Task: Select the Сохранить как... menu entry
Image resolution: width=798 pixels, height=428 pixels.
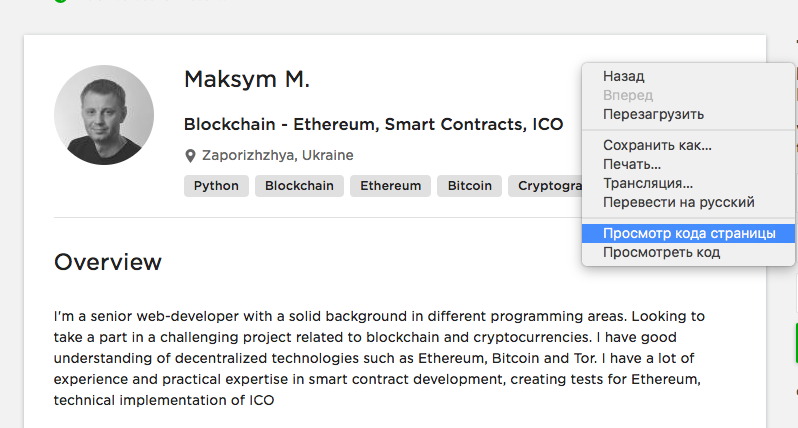Action: 657,145
